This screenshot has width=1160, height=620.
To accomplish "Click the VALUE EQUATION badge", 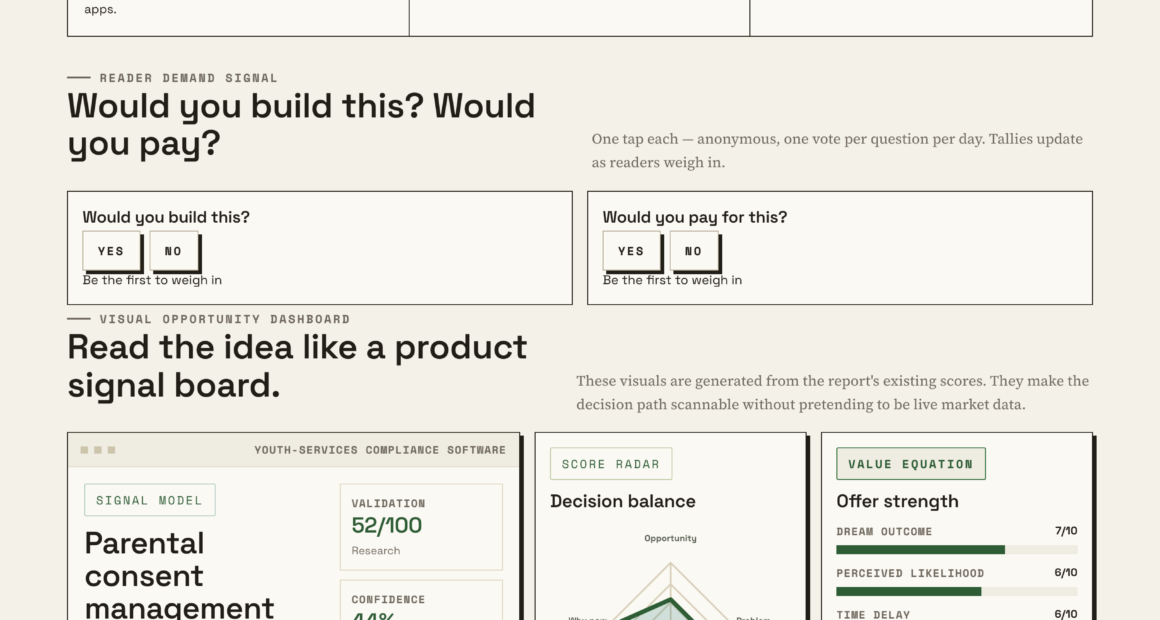I will (911, 464).
